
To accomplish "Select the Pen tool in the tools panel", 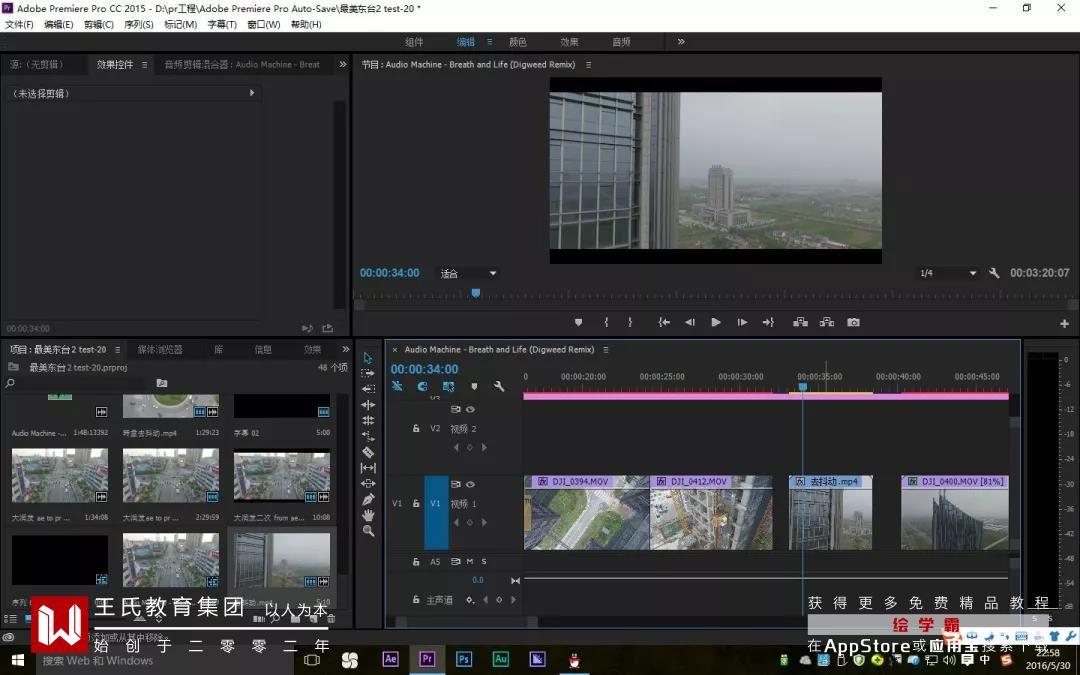I will (368, 499).
